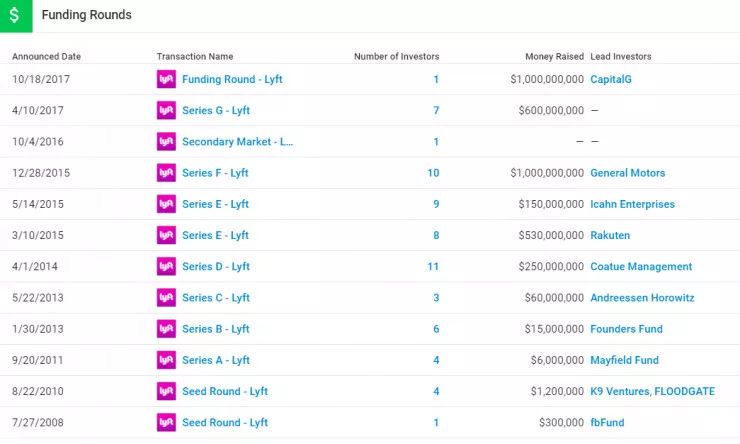Click investor count 10 for Series F
The height and width of the screenshot is (444, 740).
coord(433,173)
